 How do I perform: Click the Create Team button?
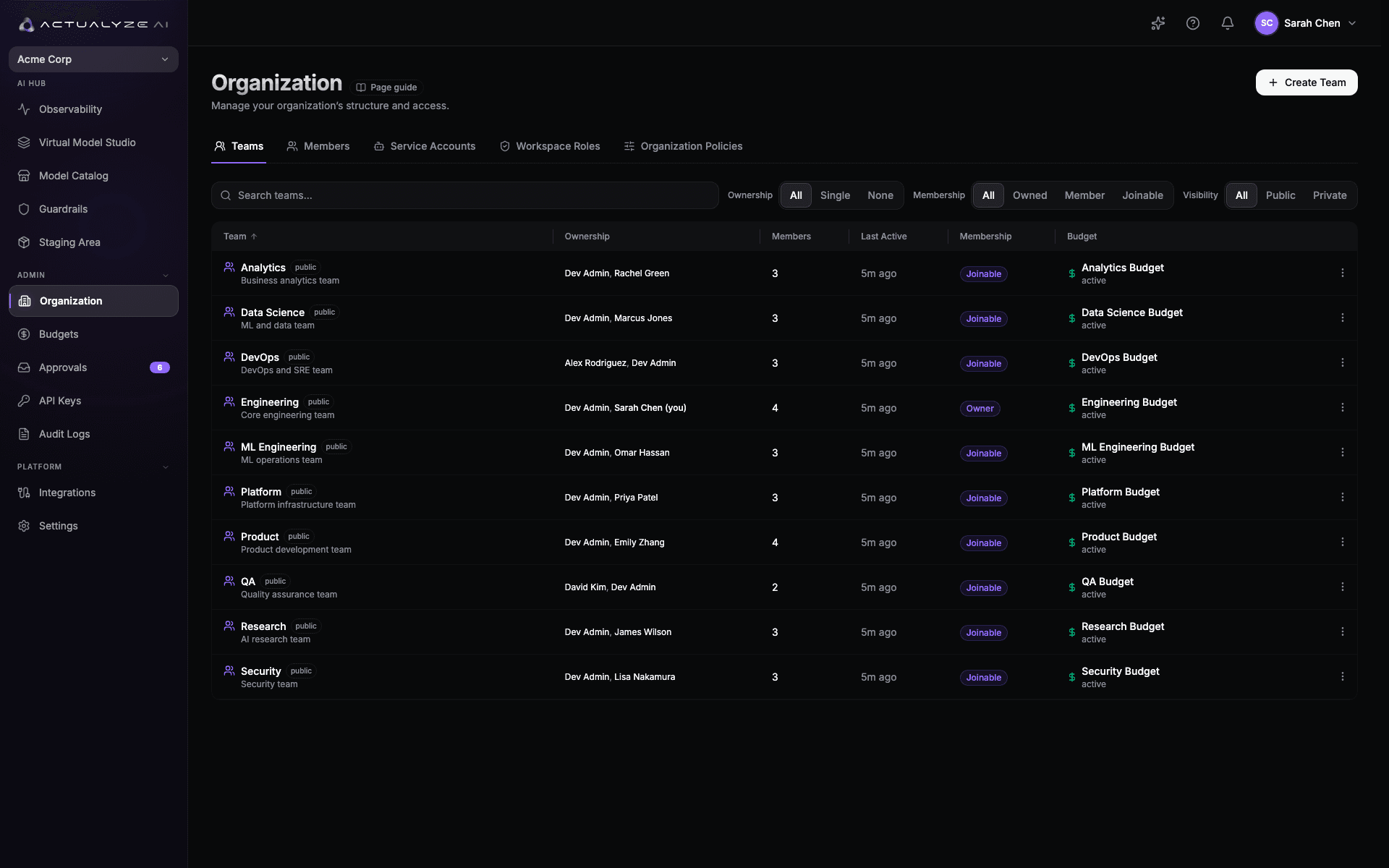[1307, 82]
